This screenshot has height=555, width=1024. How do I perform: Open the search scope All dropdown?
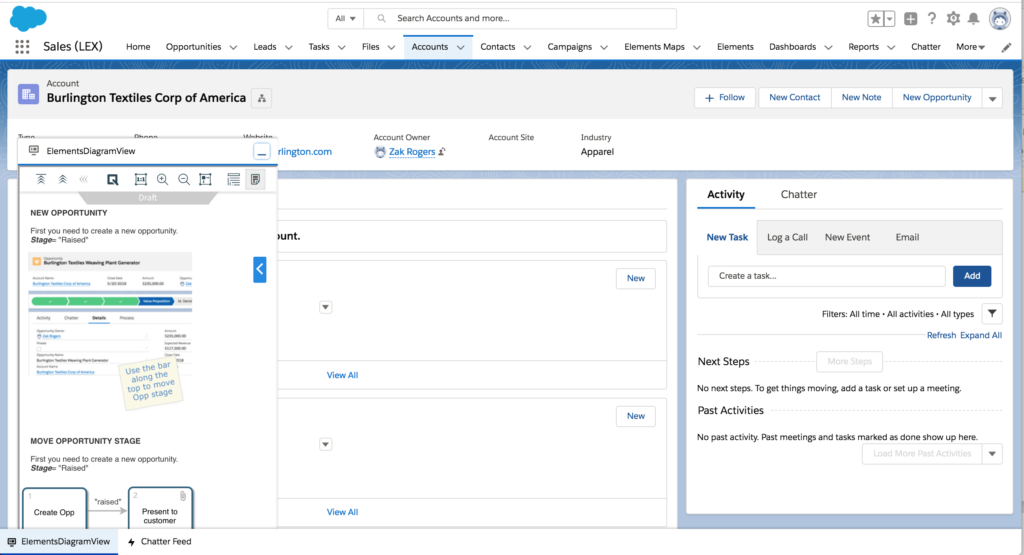pyautogui.click(x=346, y=19)
